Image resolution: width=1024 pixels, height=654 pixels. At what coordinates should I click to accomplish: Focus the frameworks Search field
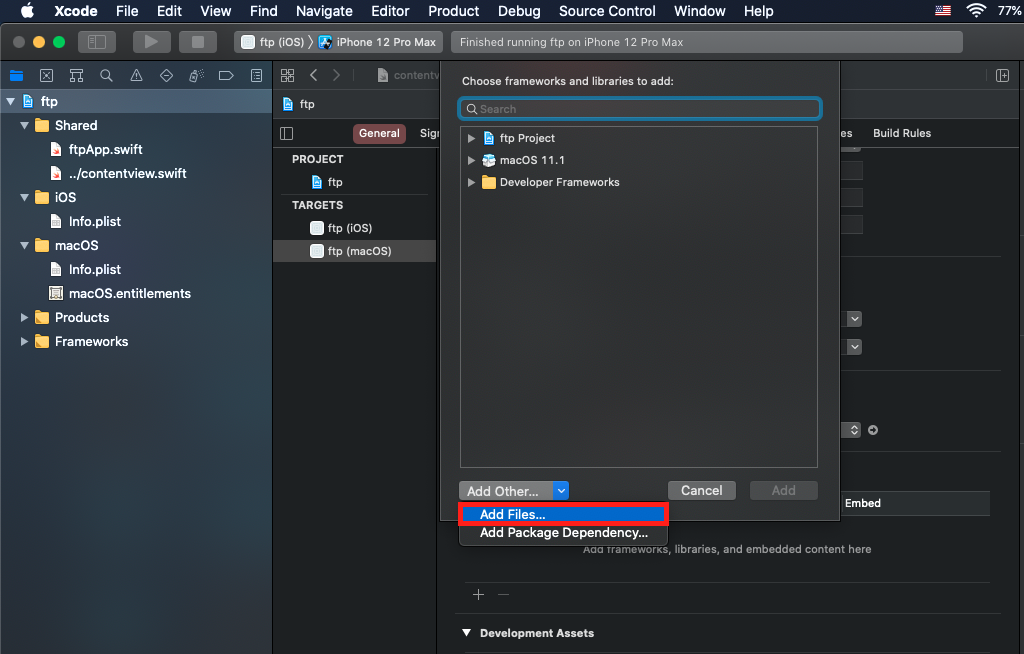click(x=639, y=109)
